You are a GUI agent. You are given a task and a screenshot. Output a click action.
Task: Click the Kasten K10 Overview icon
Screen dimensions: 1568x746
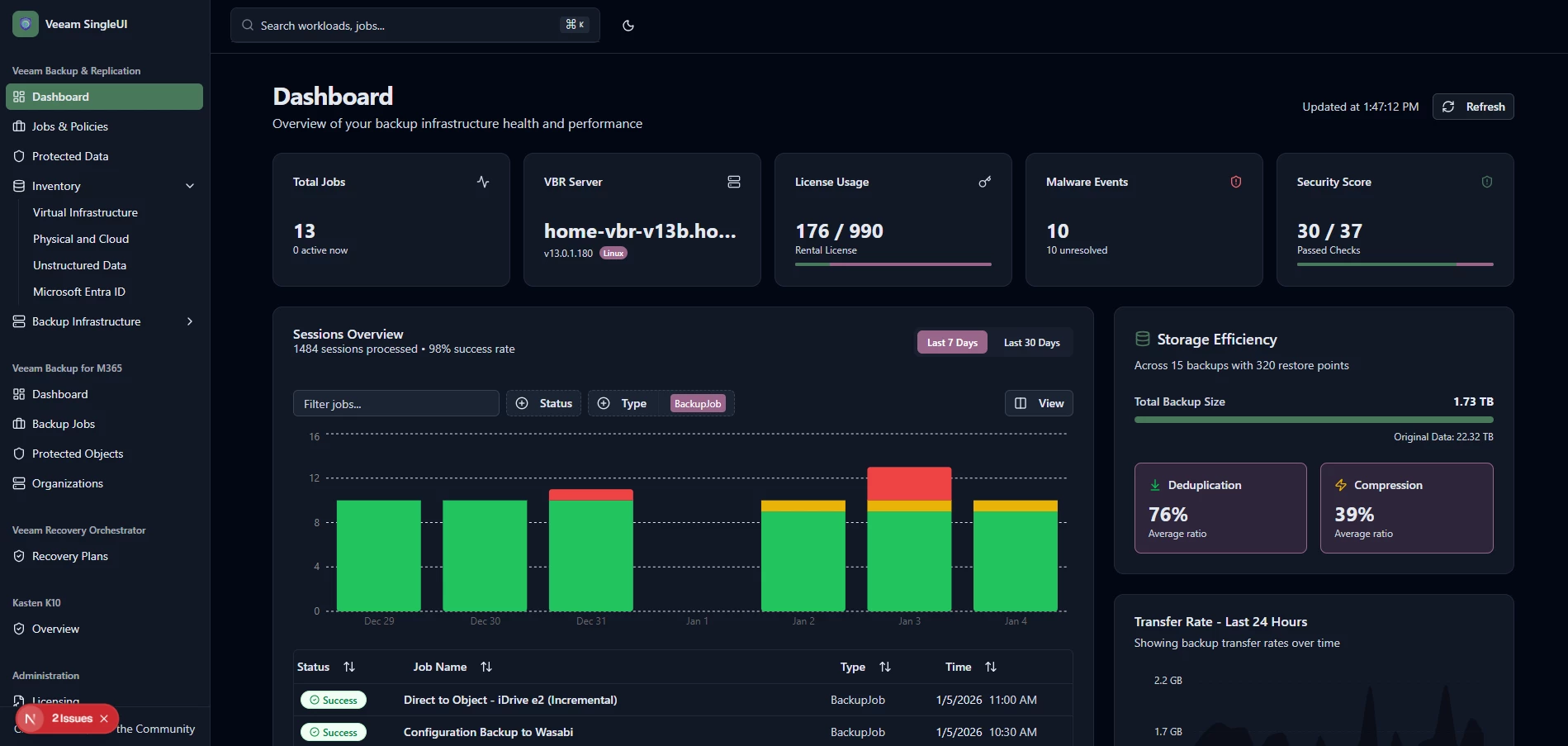point(19,629)
